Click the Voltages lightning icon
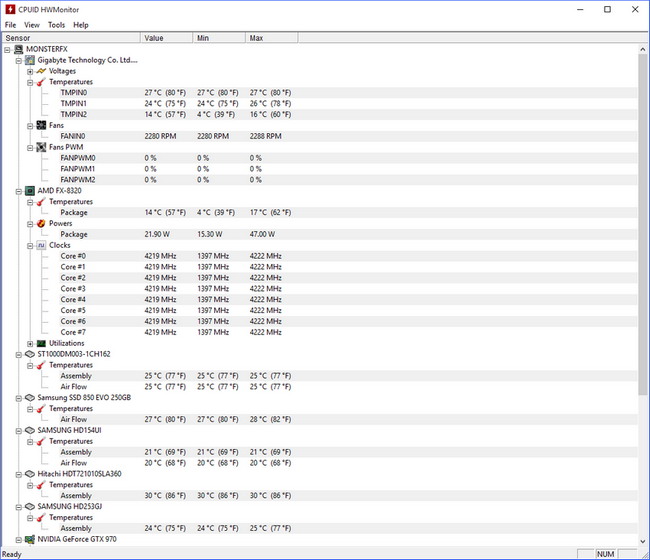The height and width of the screenshot is (560, 650). point(41,71)
